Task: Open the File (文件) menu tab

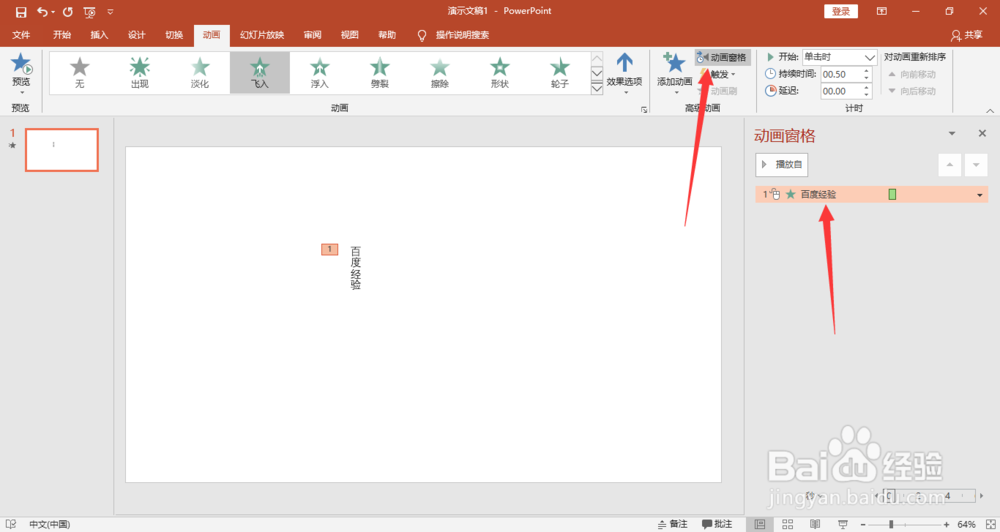Action: [21, 35]
